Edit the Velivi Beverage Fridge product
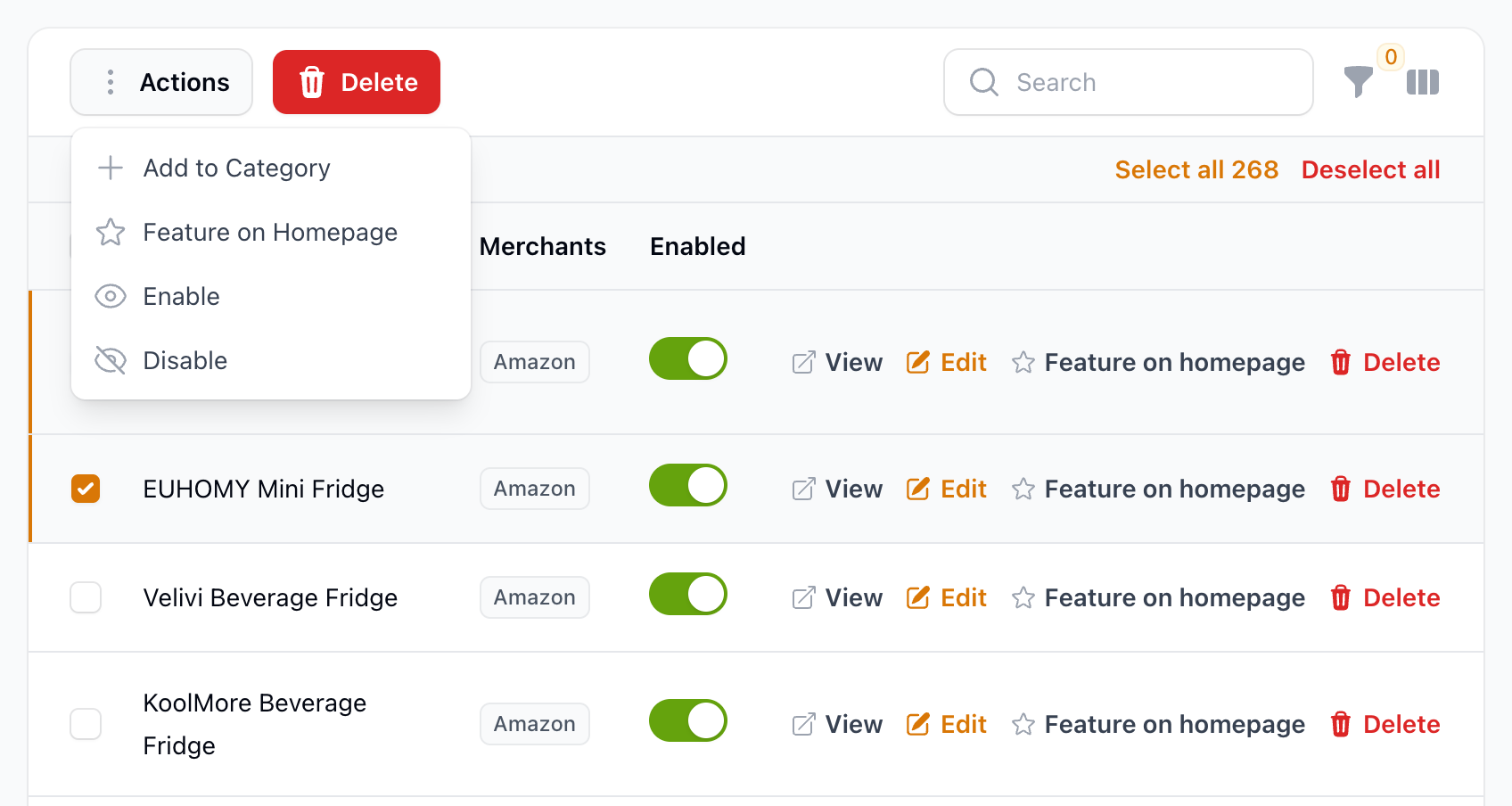The image size is (1512, 806). click(947, 597)
